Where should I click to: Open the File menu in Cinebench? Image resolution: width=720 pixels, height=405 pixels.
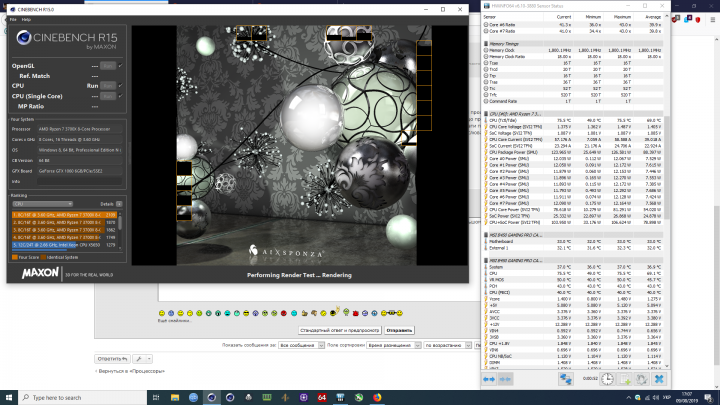(13, 20)
